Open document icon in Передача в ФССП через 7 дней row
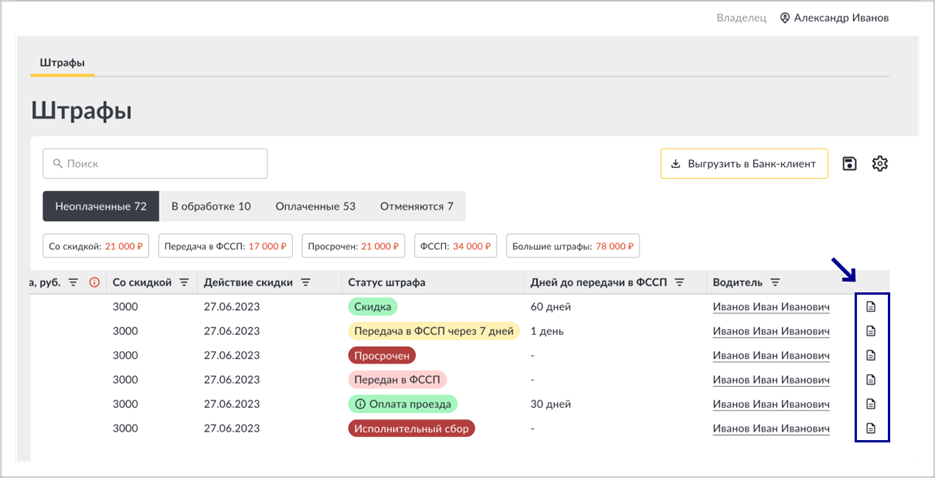 [x=871, y=331]
